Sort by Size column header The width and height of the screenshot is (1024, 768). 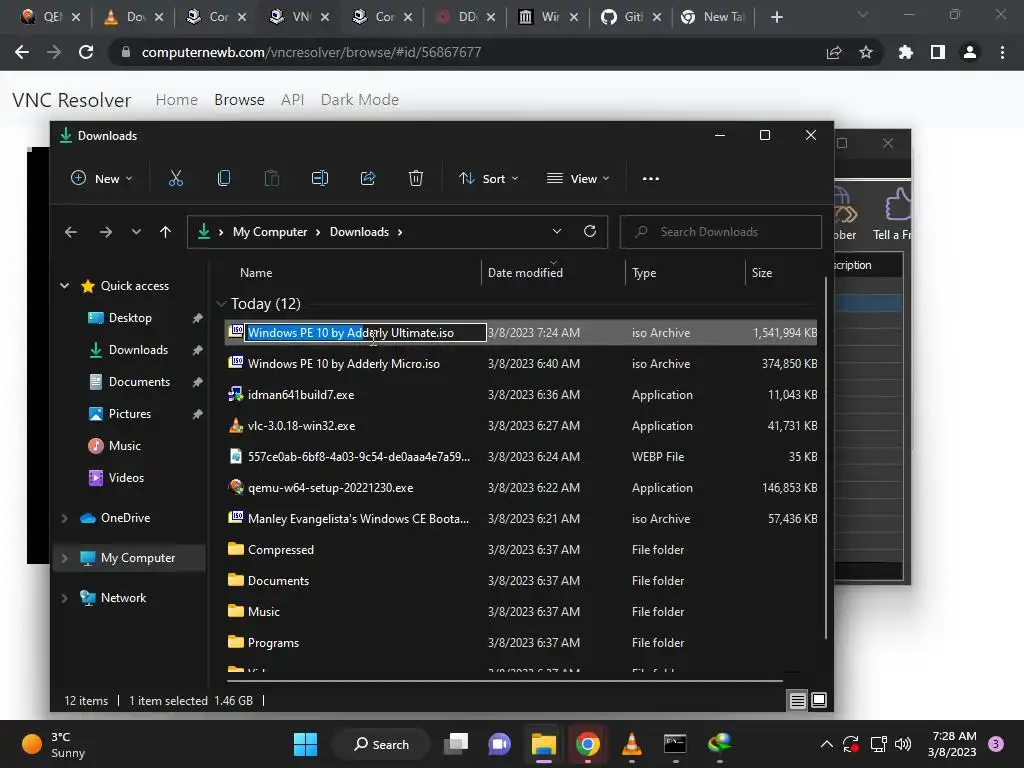761,273
